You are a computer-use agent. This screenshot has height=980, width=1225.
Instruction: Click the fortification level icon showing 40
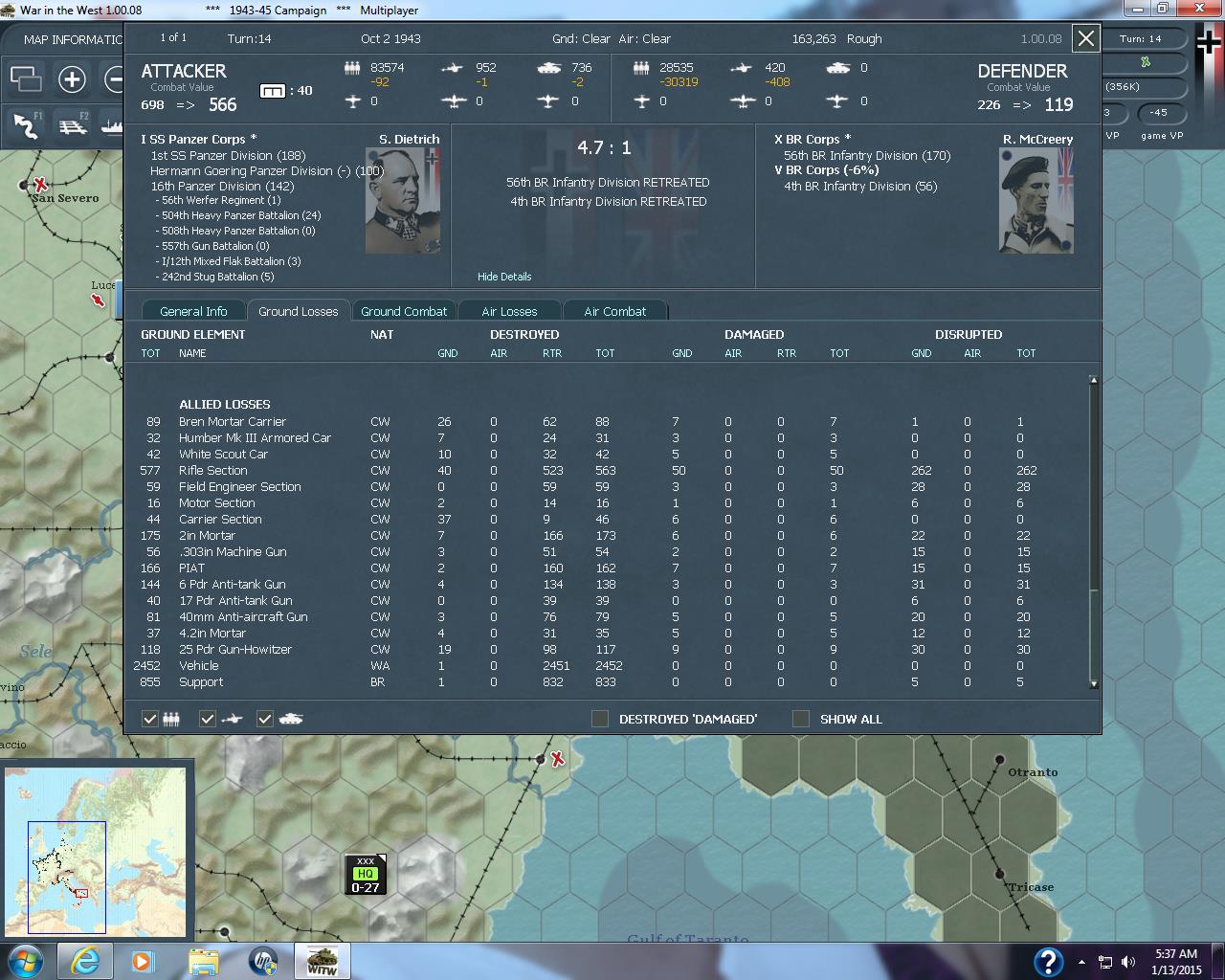click(273, 91)
